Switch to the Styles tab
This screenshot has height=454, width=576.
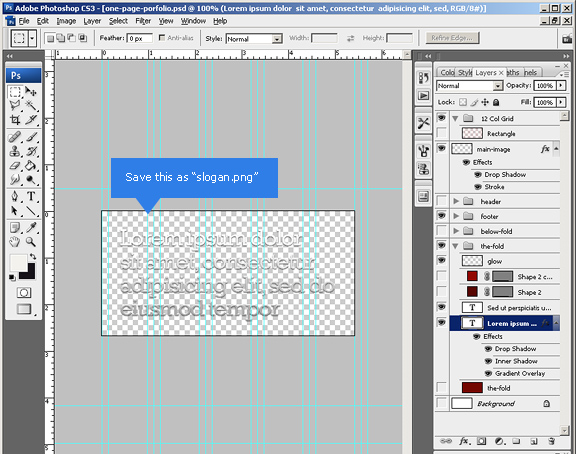[x=465, y=72]
